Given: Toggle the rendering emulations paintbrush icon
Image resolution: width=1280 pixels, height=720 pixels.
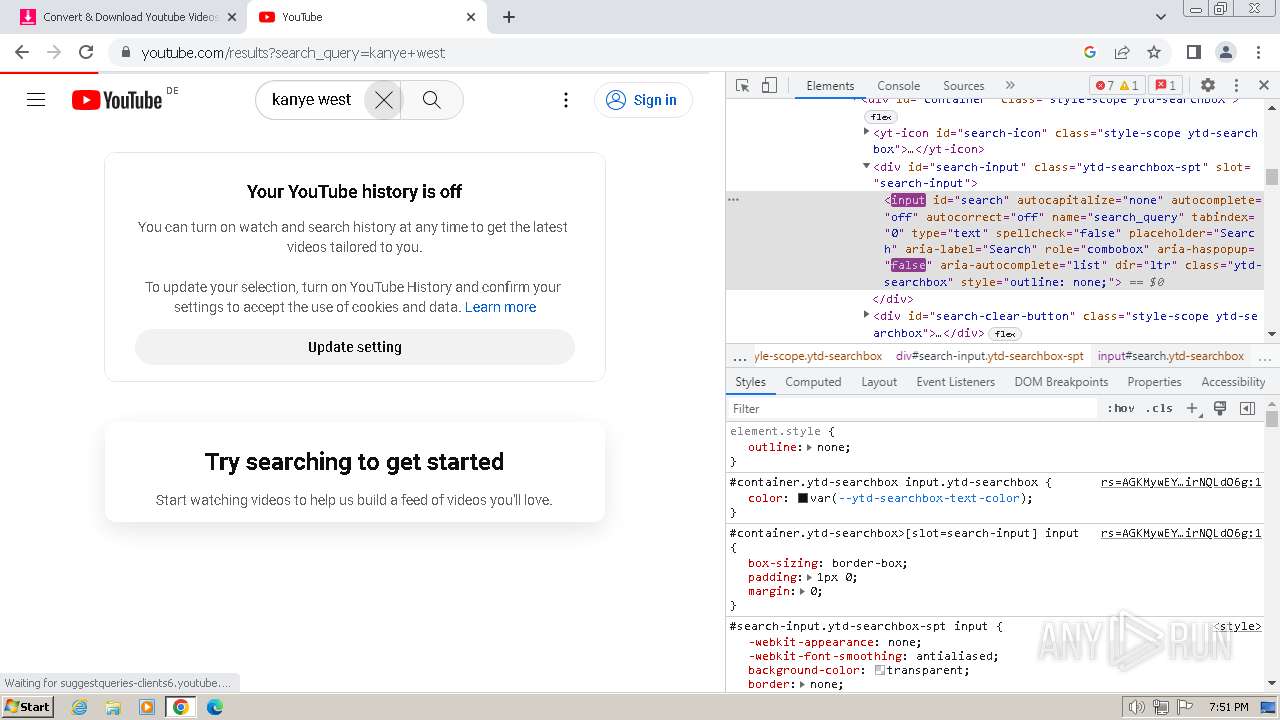Looking at the screenshot, I should pyautogui.click(x=1220, y=408).
